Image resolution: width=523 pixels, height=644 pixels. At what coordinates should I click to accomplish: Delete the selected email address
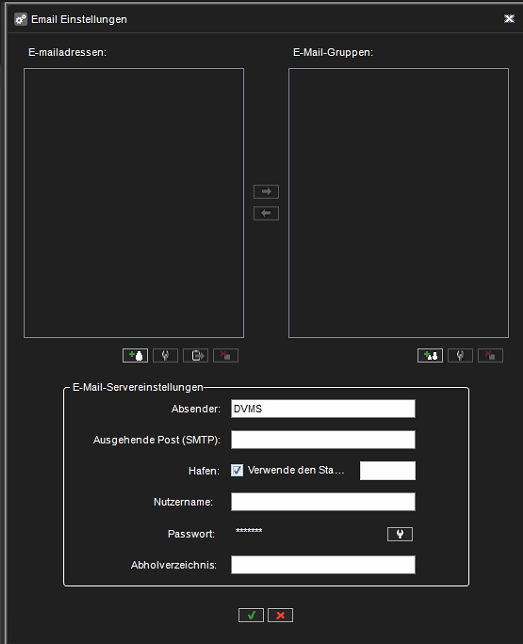point(226,355)
